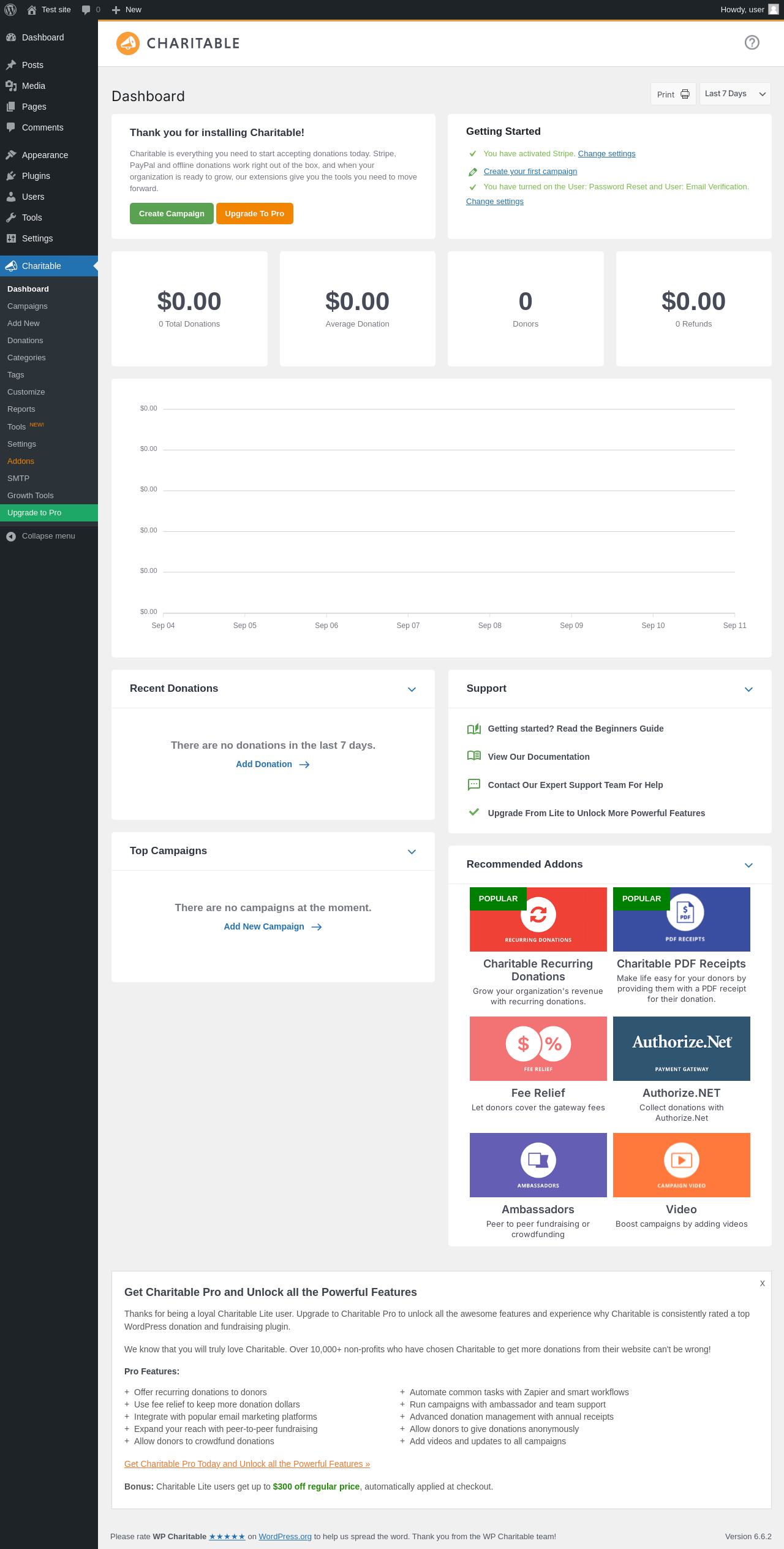The height and width of the screenshot is (1549, 784).
Task: Click the Collapse menu arrow icon
Action: (11, 536)
